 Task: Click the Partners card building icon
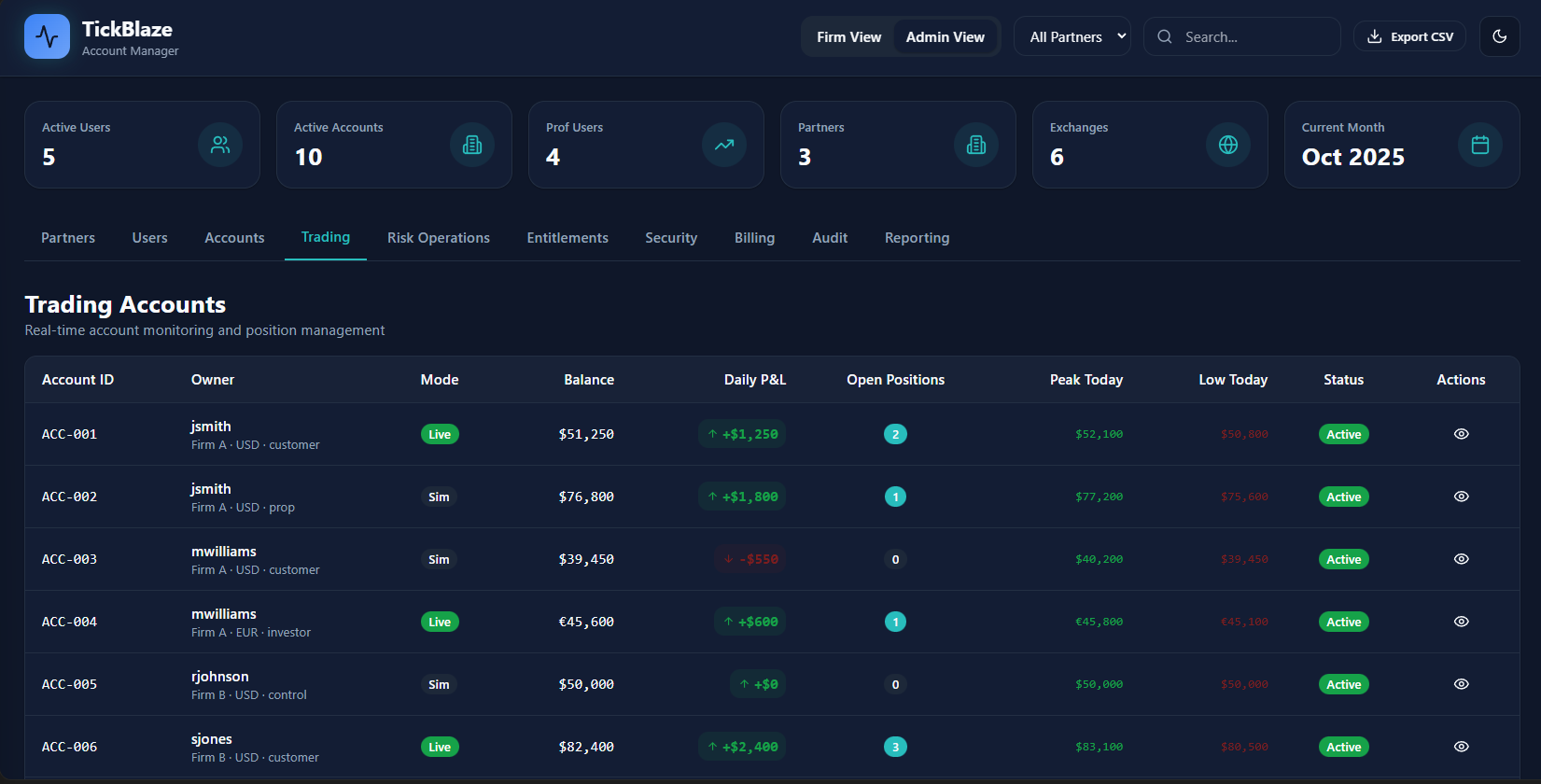976,145
